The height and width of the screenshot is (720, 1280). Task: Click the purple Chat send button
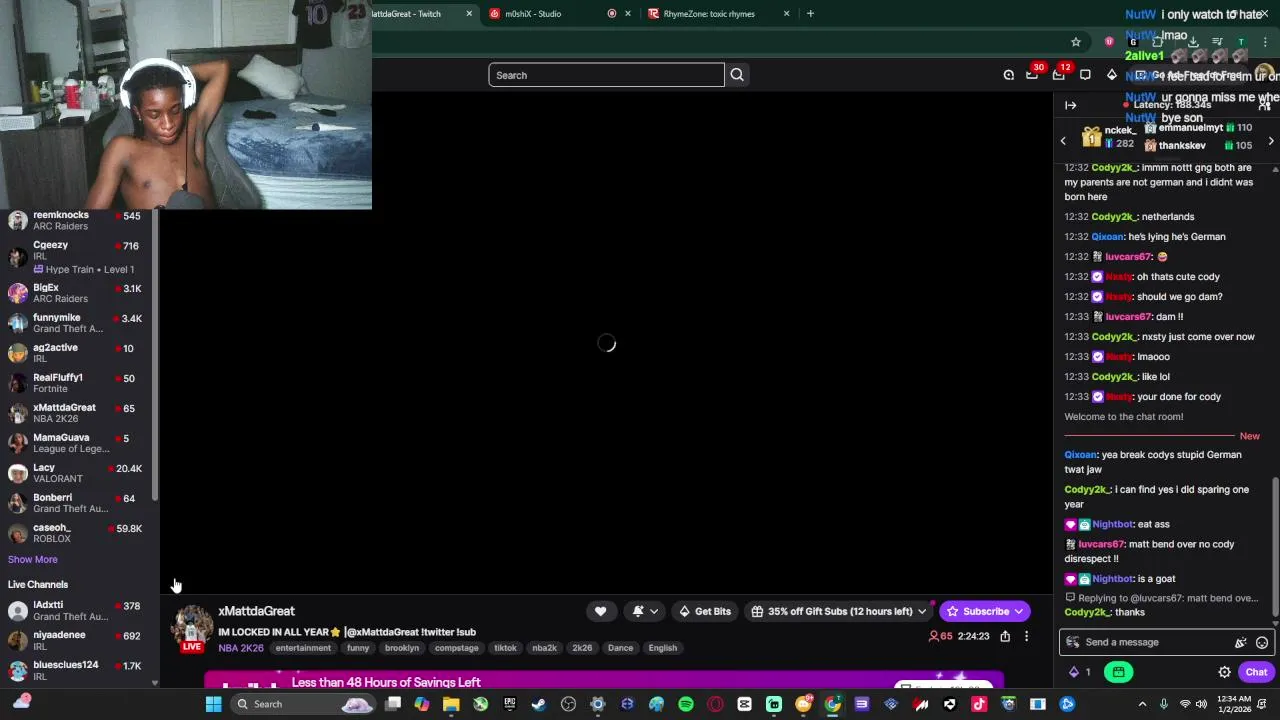1256,672
